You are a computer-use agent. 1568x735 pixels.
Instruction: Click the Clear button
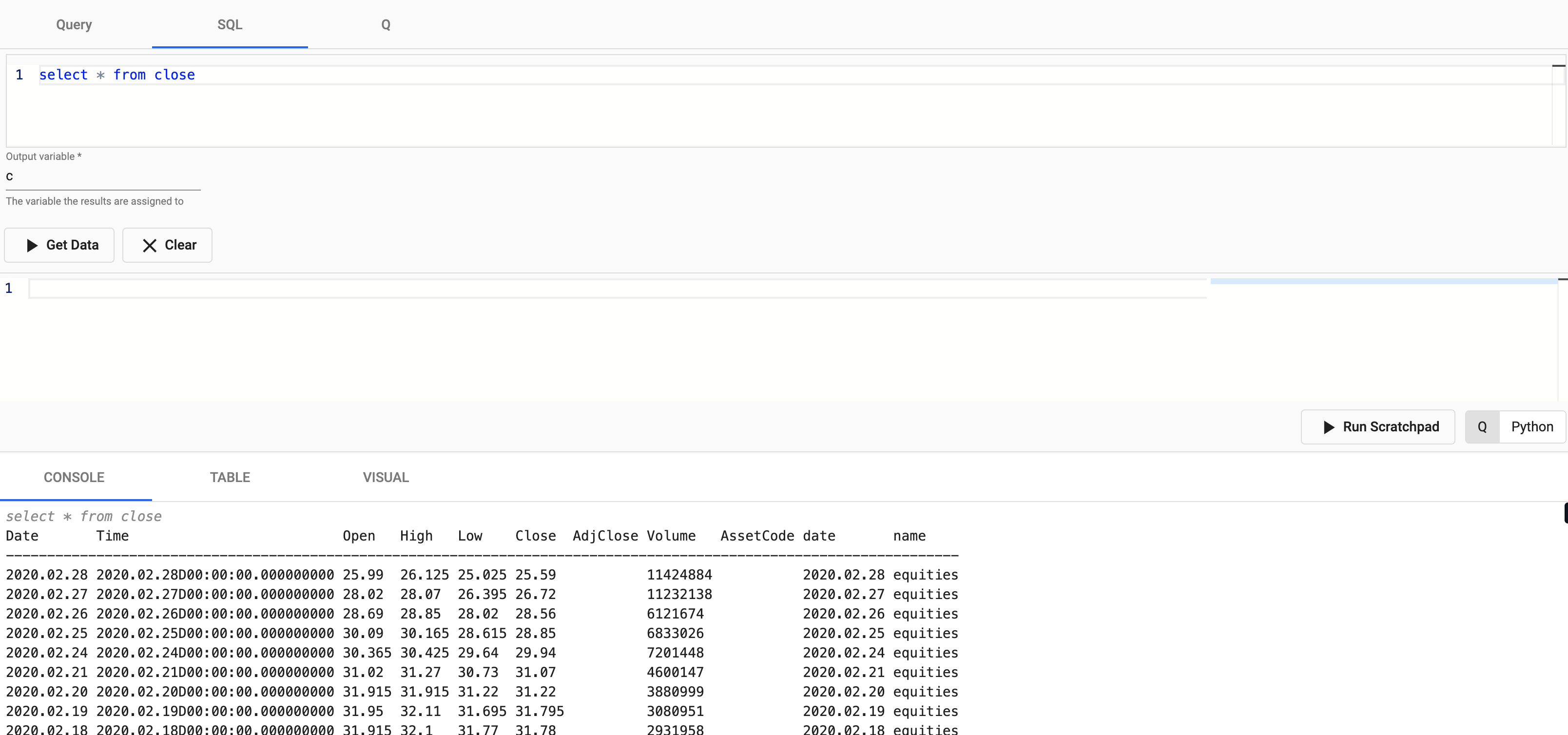point(167,245)
